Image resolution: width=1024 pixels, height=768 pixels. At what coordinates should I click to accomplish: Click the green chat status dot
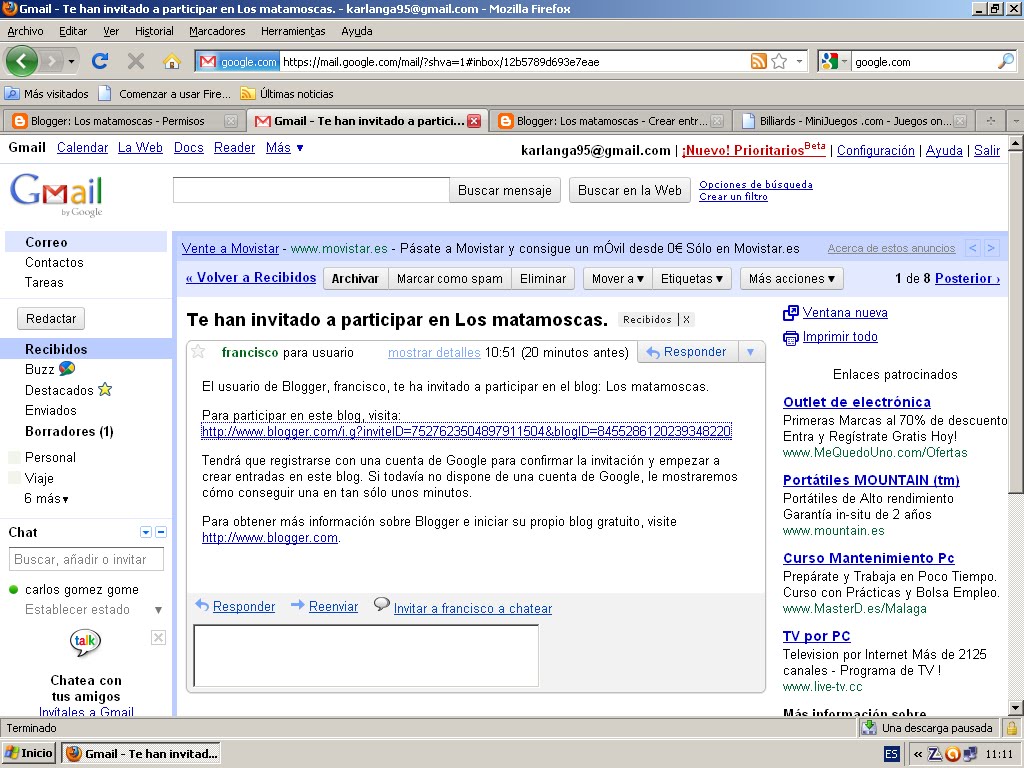coord(13,590)
